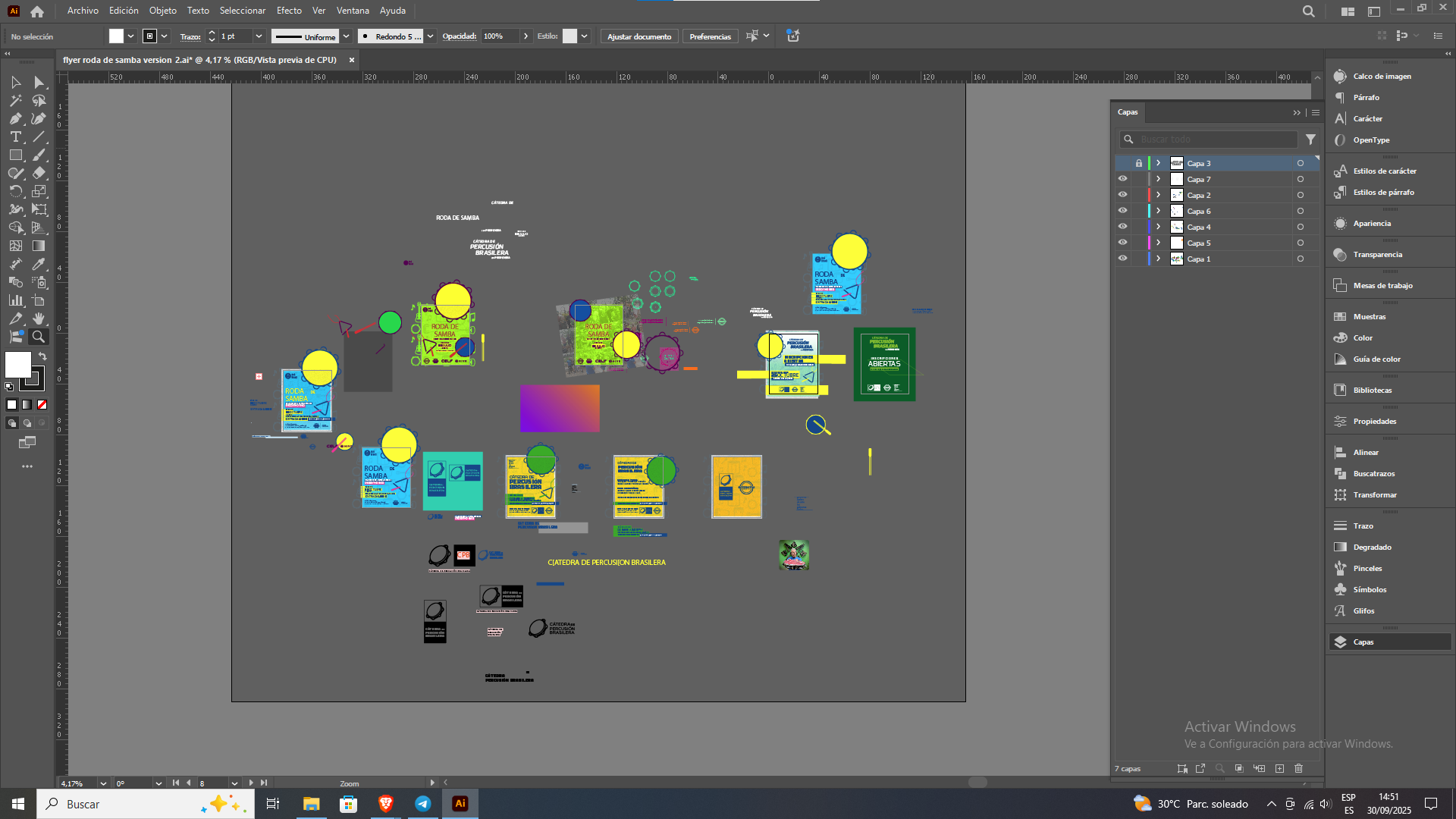1456x819 pixels.
Task: Click the layers filter funnel icon
Action: [1310, 140]
